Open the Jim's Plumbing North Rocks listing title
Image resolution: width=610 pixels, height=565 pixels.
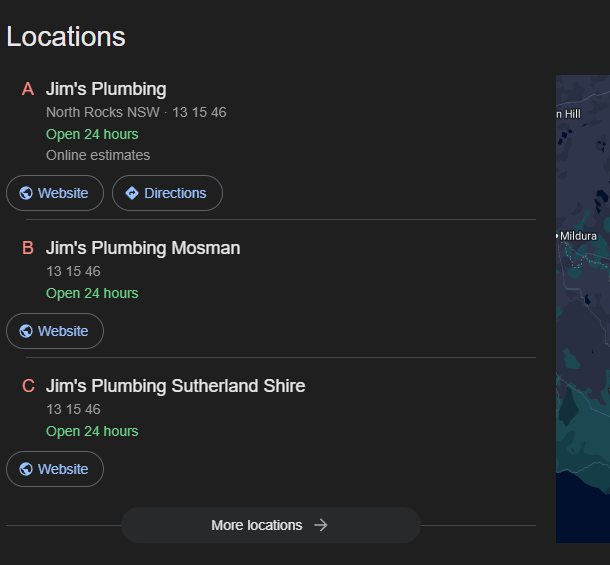point(106,89)
